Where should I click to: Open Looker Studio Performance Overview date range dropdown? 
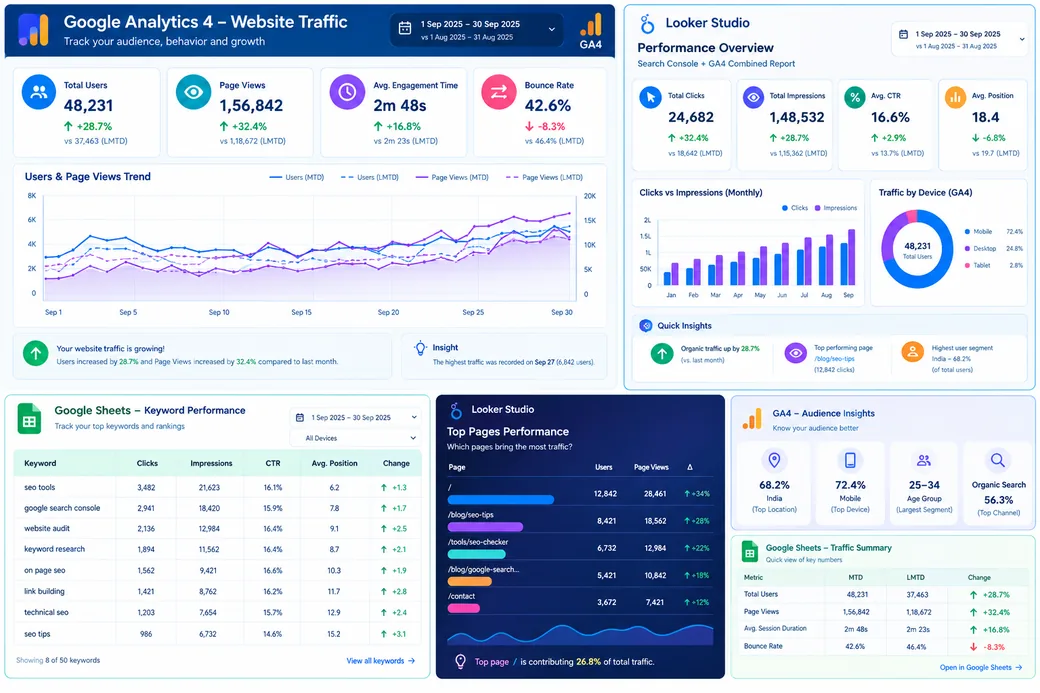(961, 39)
